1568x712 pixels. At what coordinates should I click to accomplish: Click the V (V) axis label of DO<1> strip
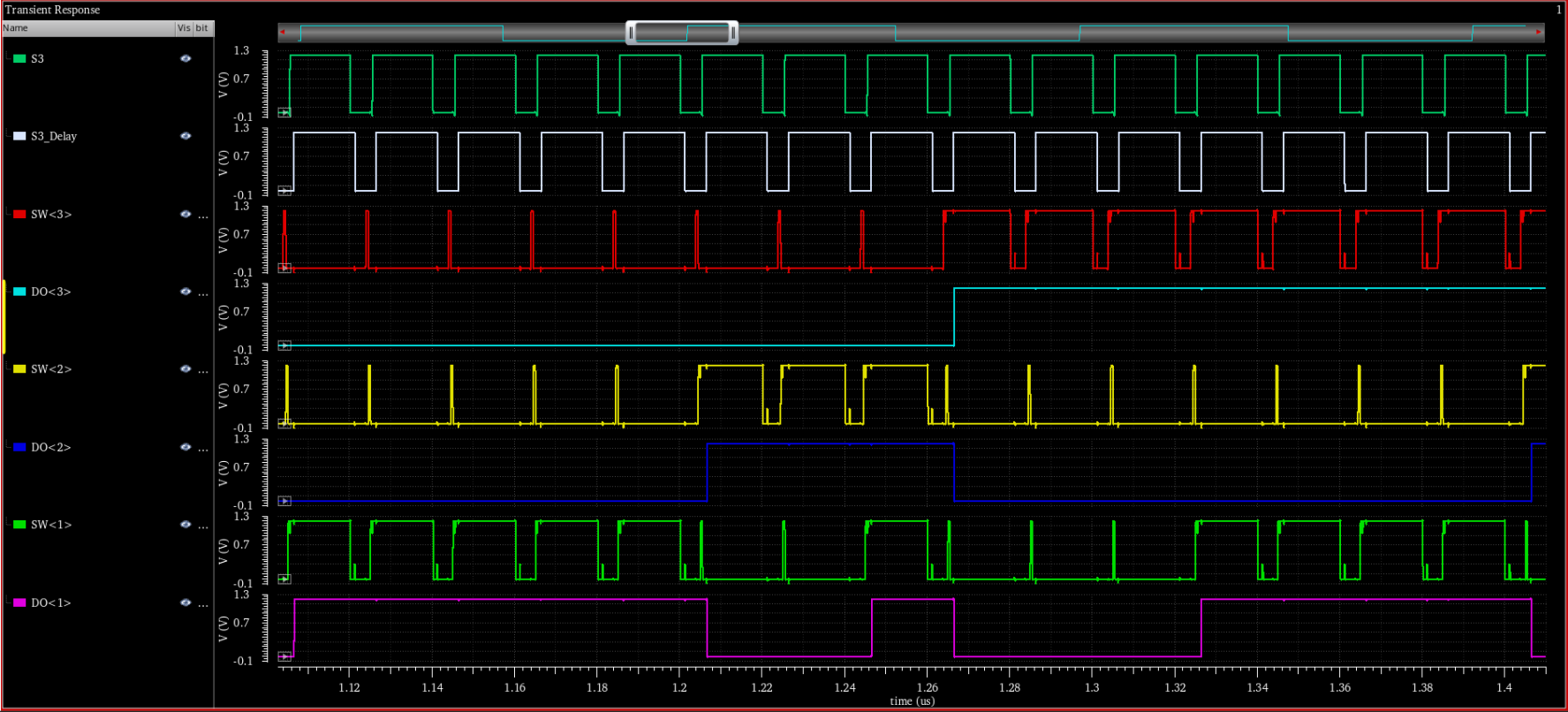pos(223,628)
